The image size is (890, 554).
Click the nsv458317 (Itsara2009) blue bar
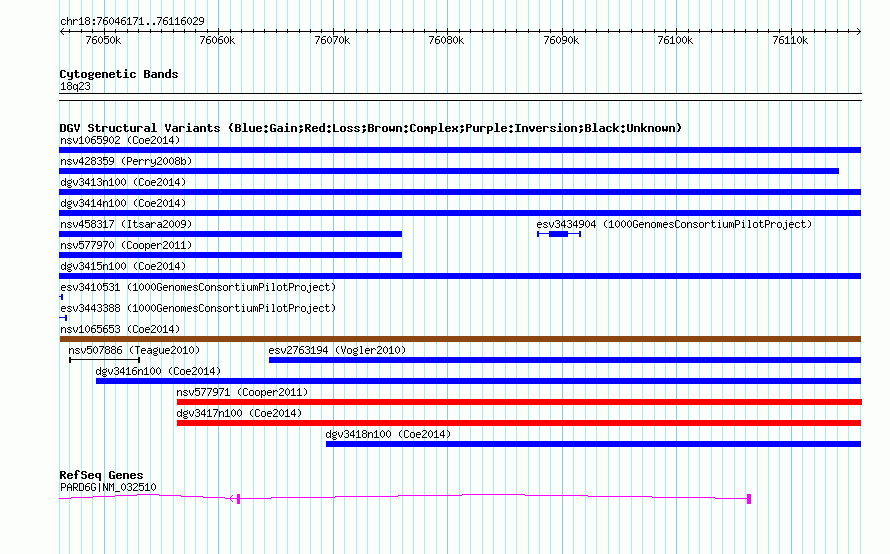(x=230, y=234)
